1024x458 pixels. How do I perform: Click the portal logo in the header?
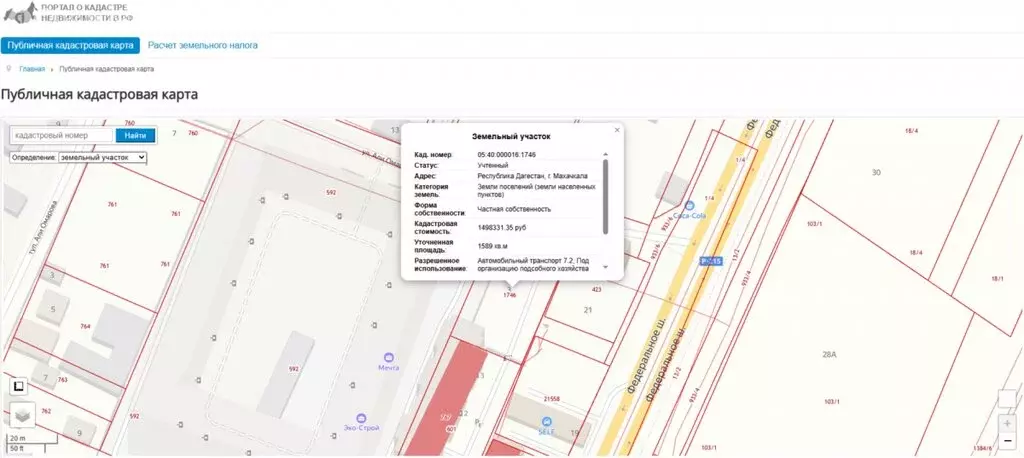click(70, 12)
